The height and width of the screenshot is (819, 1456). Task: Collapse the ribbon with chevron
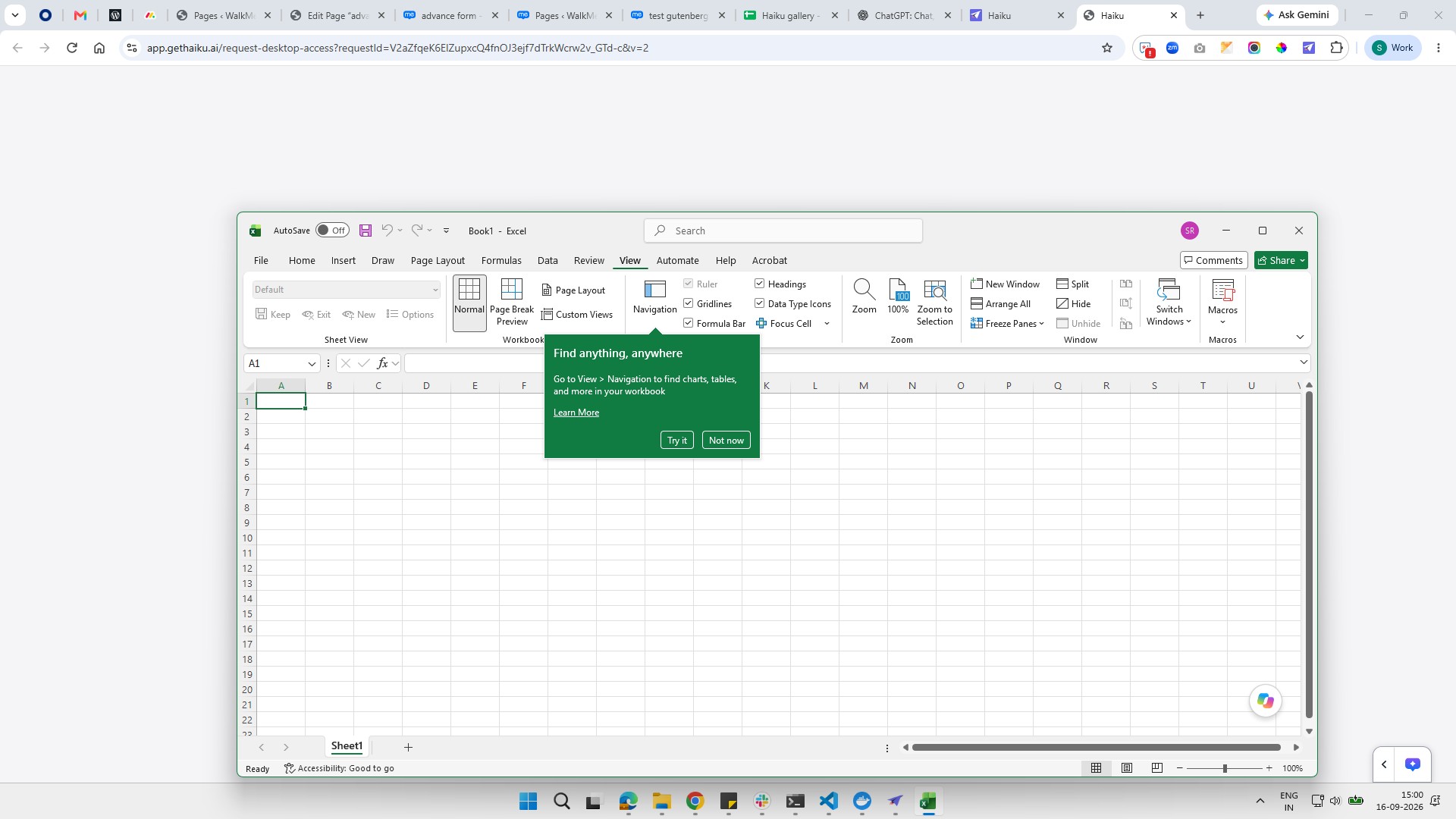[1300, 337]
